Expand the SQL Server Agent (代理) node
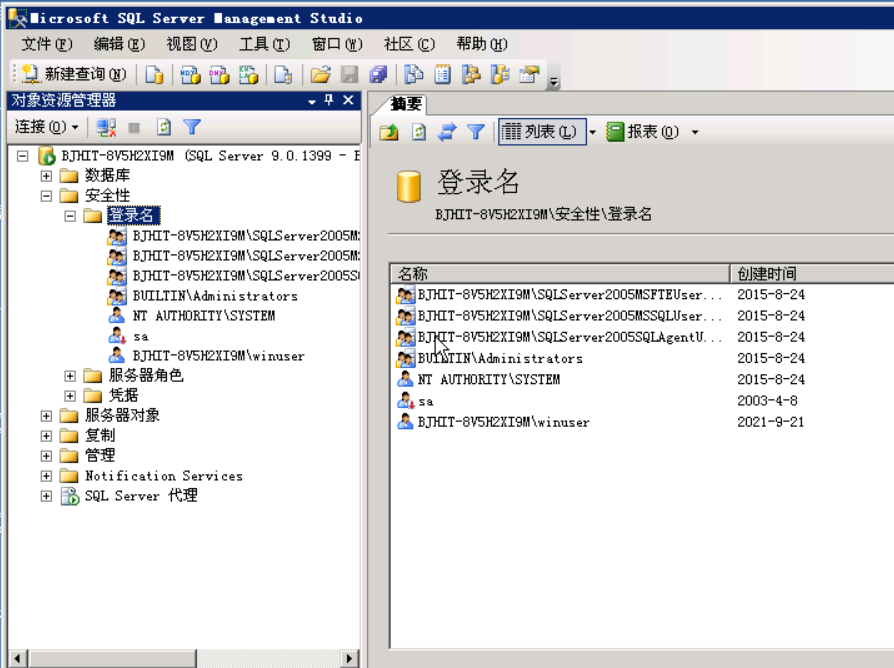This screenshot has height=668, width=894. 46,496
